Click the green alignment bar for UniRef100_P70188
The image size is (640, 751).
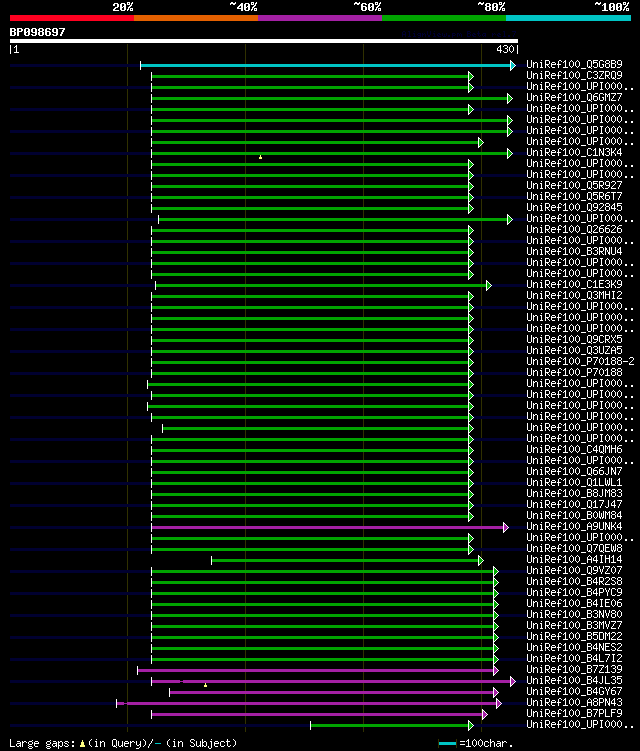(310, 374)
